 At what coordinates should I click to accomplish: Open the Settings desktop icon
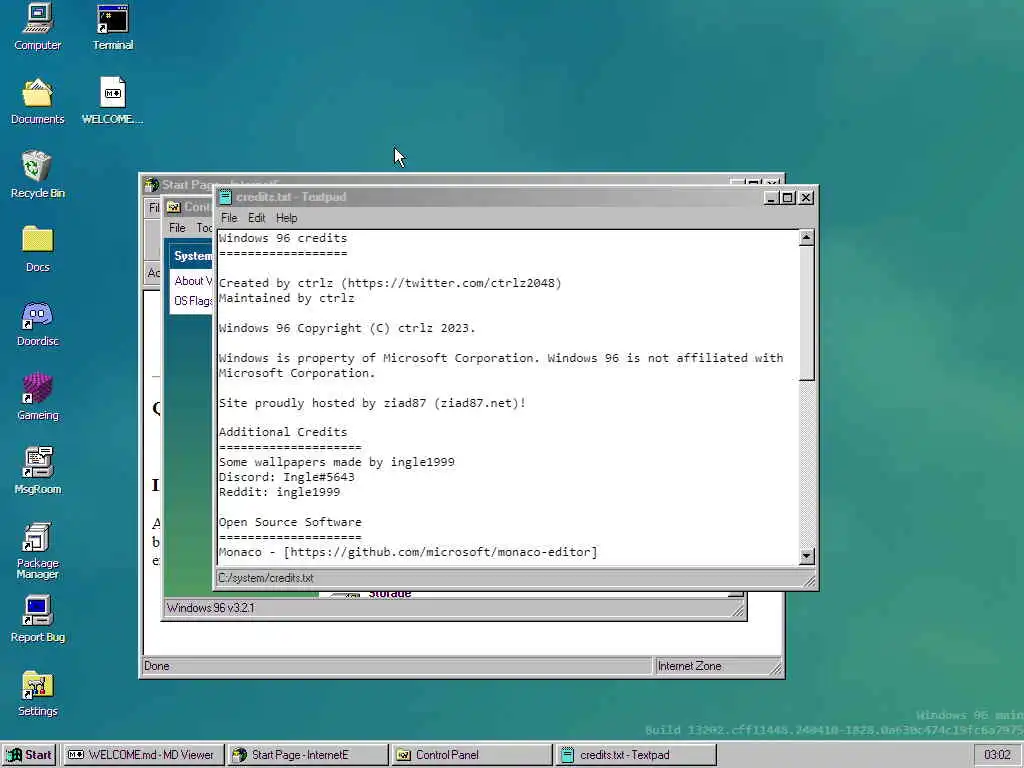point(37,694)
